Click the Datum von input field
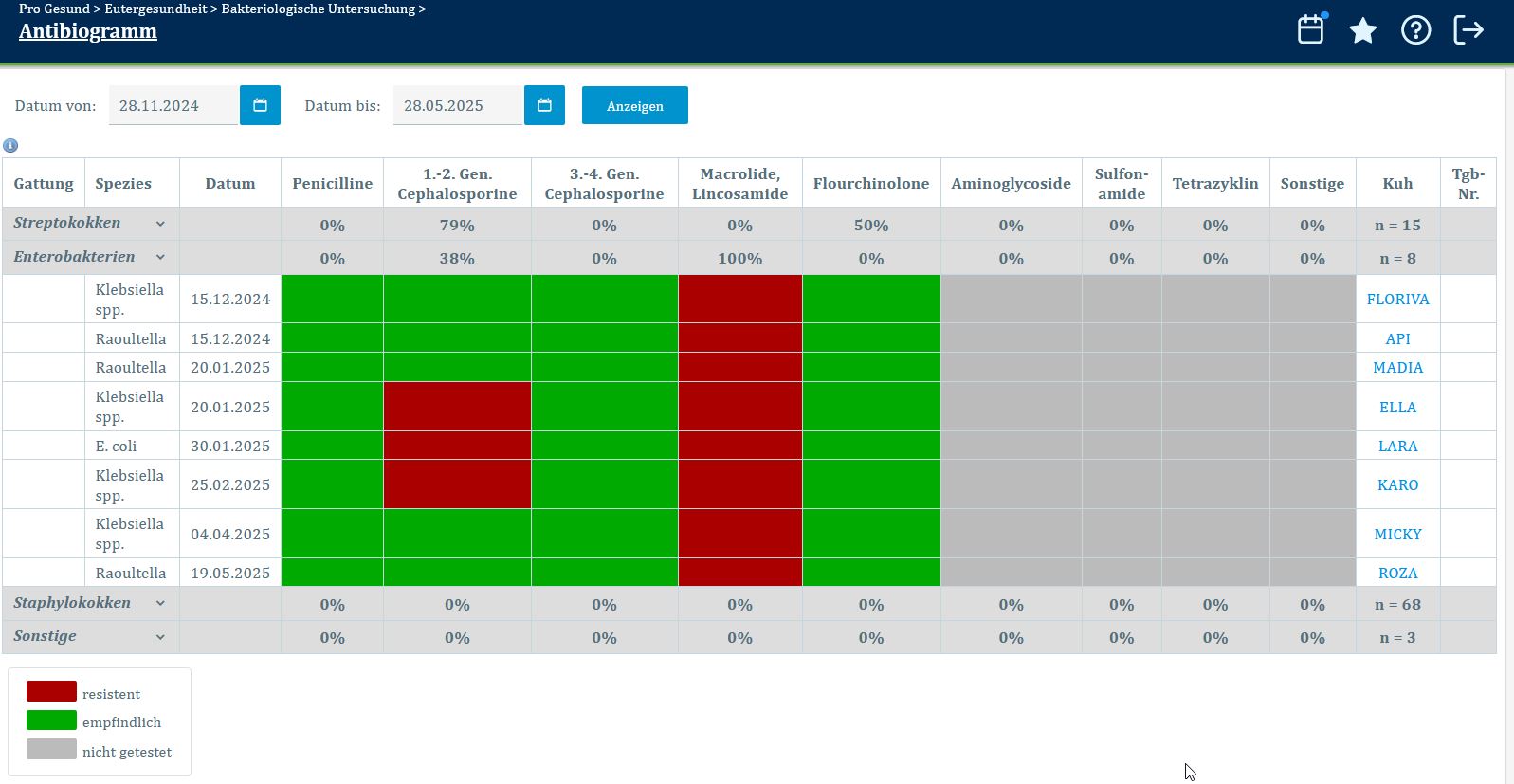This screenshot has height=784, width=1514. [173, 105]
